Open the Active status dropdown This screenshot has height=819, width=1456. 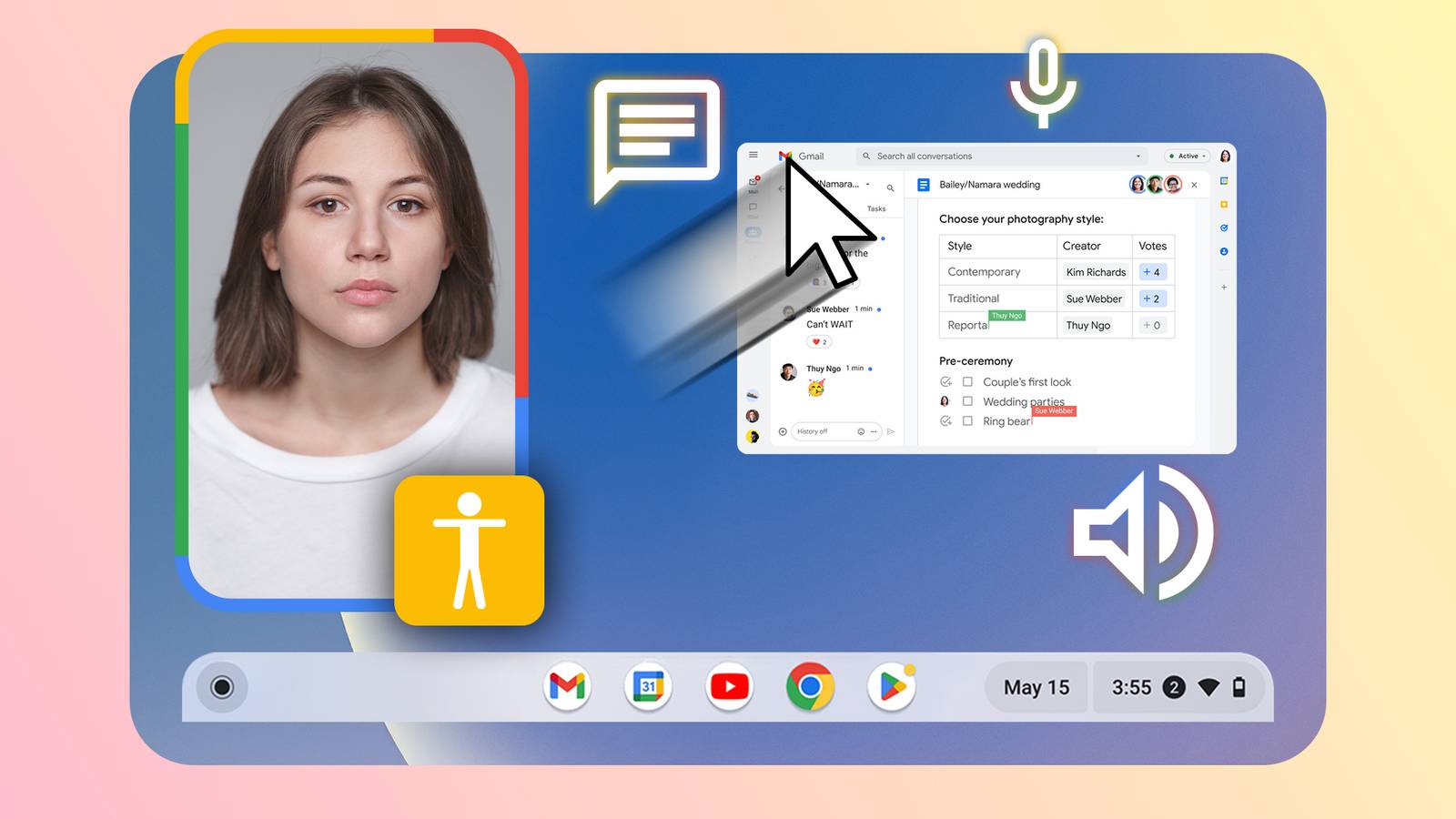tap(1187, 156)
